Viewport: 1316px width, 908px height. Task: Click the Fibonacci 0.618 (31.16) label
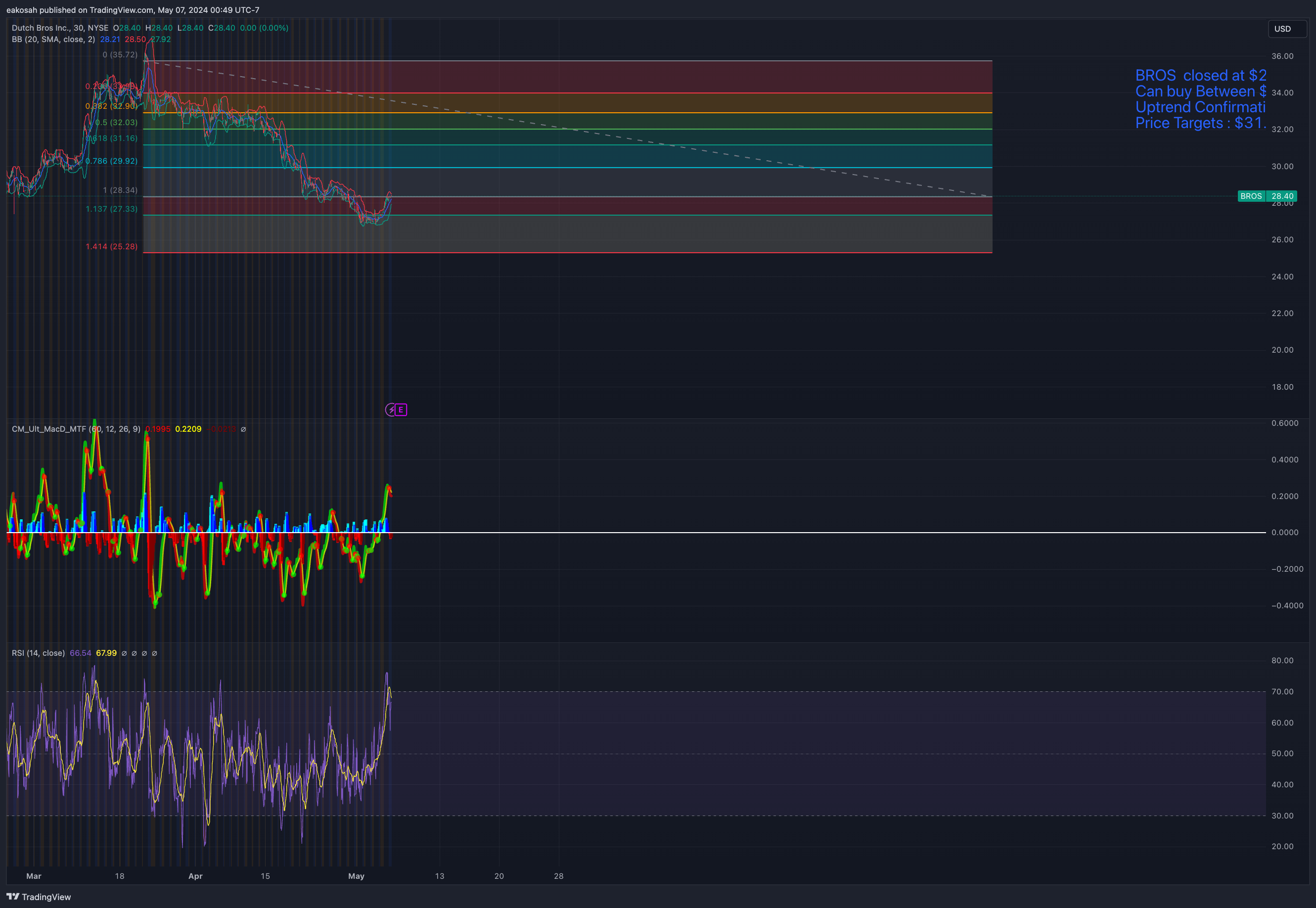click(x=111, y=138)
